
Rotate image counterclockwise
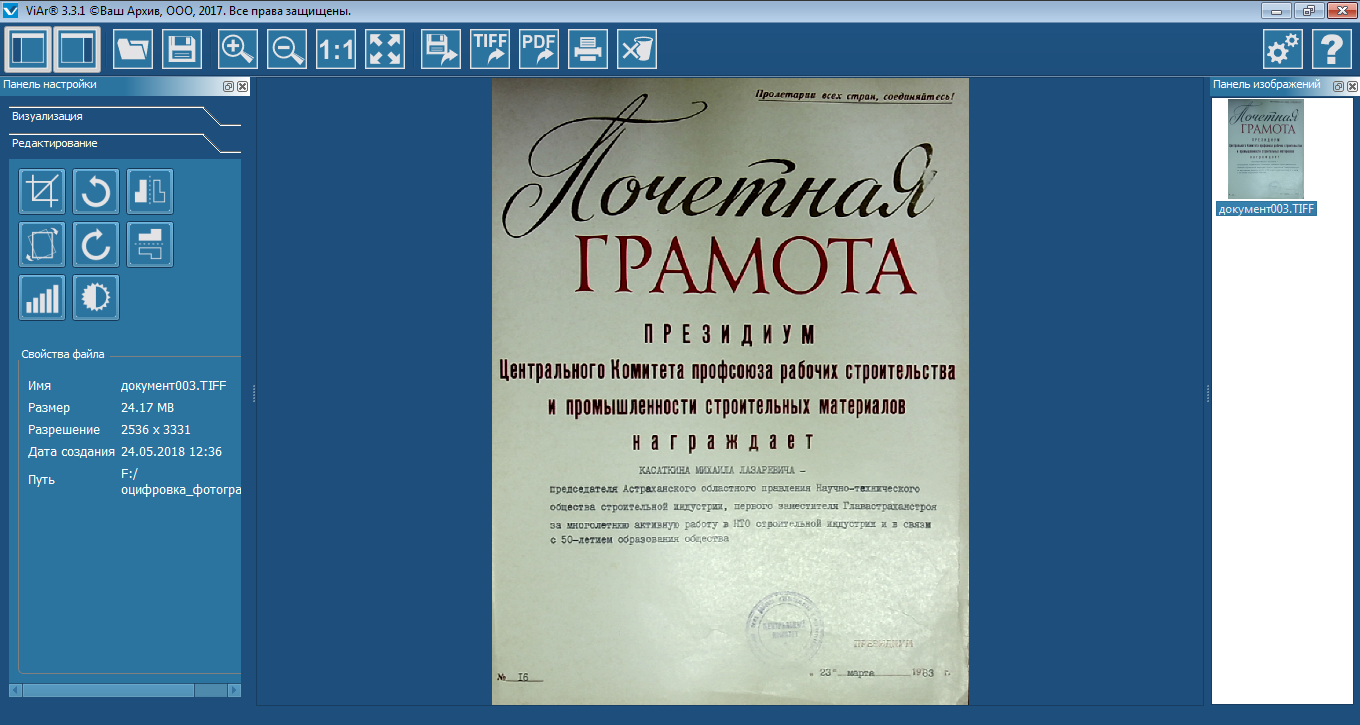tap(96, 191)
